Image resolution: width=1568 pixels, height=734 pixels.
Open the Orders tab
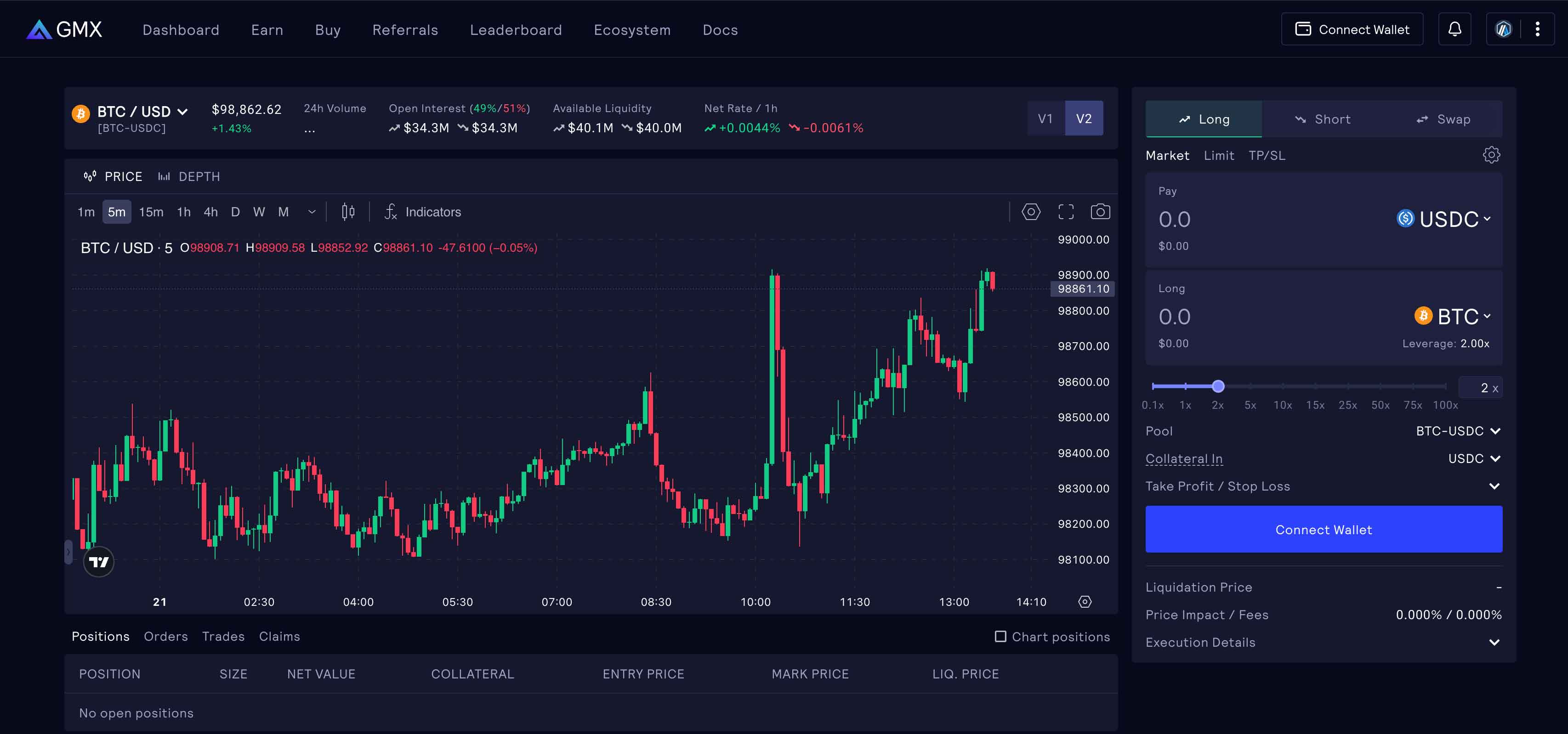pyautogui.click(x=165, y=636)
